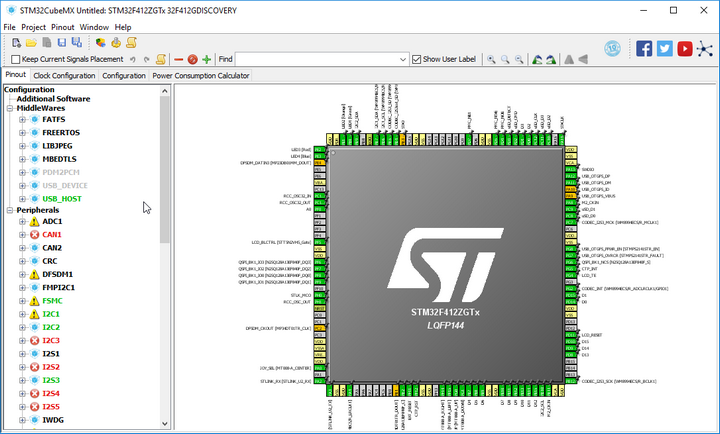Select the CRC peripheral item

[x=50, y=261]
